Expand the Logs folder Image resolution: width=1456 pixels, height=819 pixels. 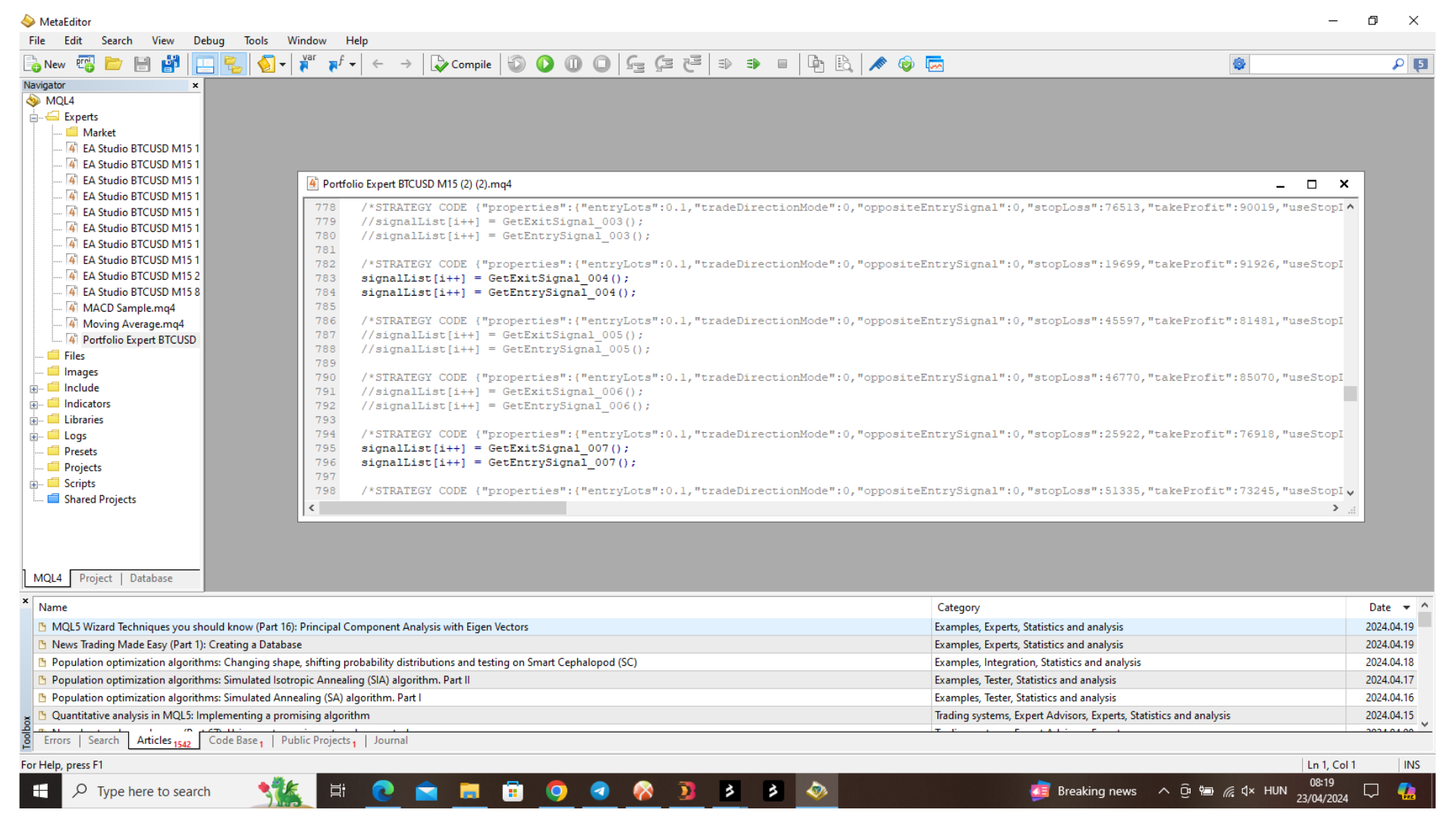pos(33,436)
